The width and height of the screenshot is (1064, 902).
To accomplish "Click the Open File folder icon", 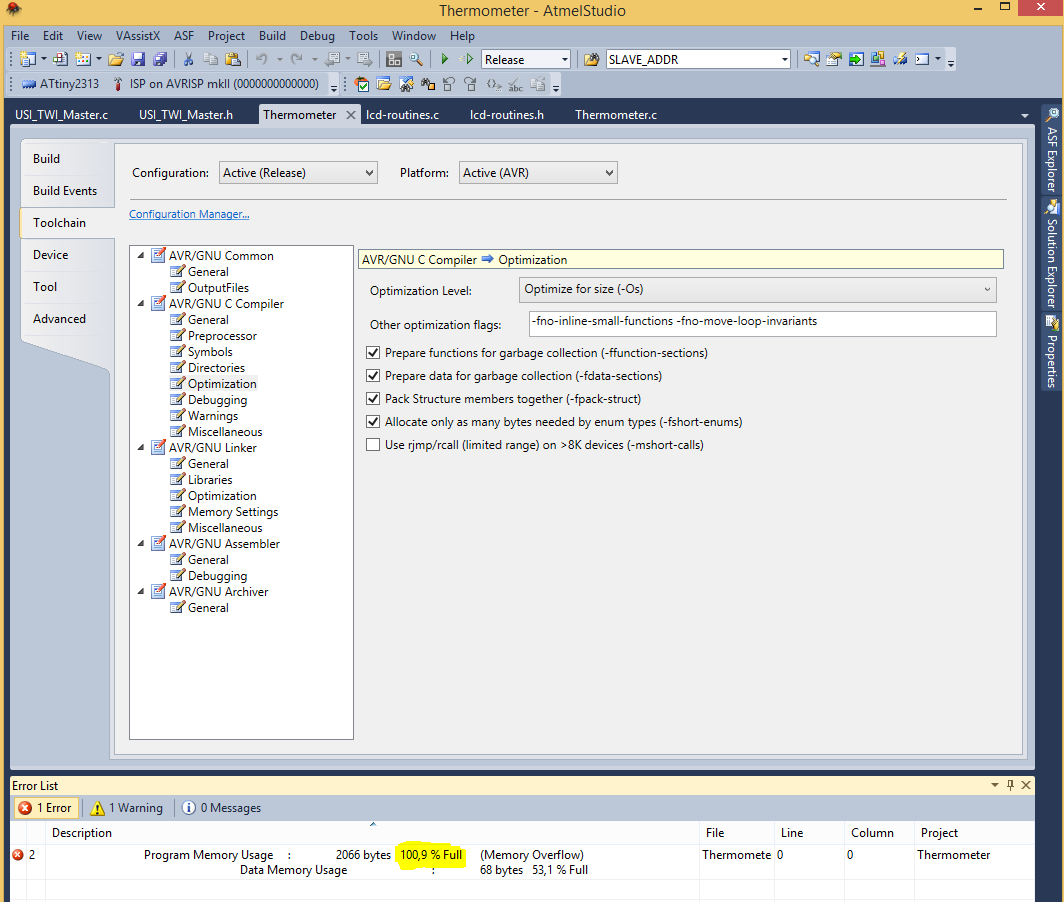I will pos(115,59).
